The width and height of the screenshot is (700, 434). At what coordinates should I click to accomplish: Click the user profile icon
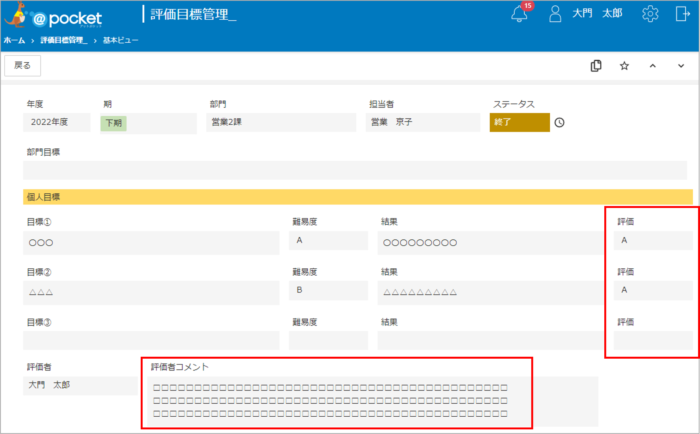[x=555, y=14]
